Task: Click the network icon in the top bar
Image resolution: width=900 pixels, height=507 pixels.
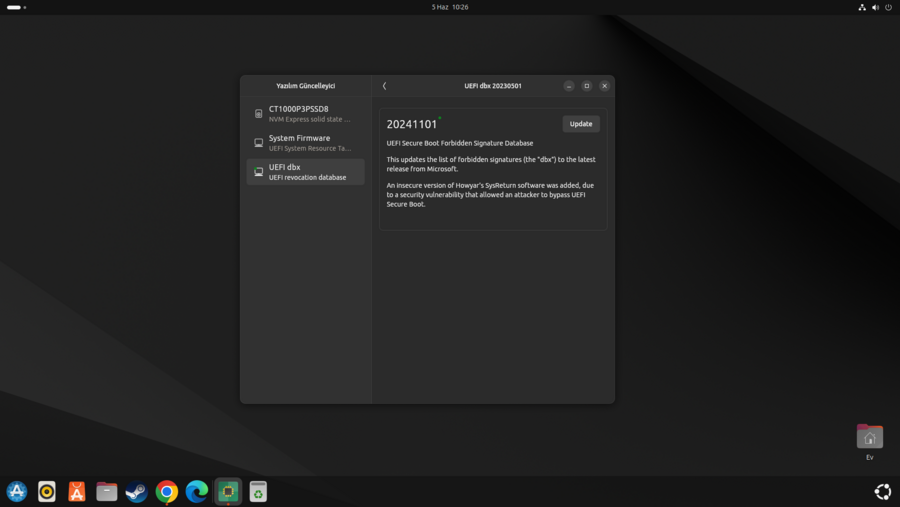Action: 862,7
